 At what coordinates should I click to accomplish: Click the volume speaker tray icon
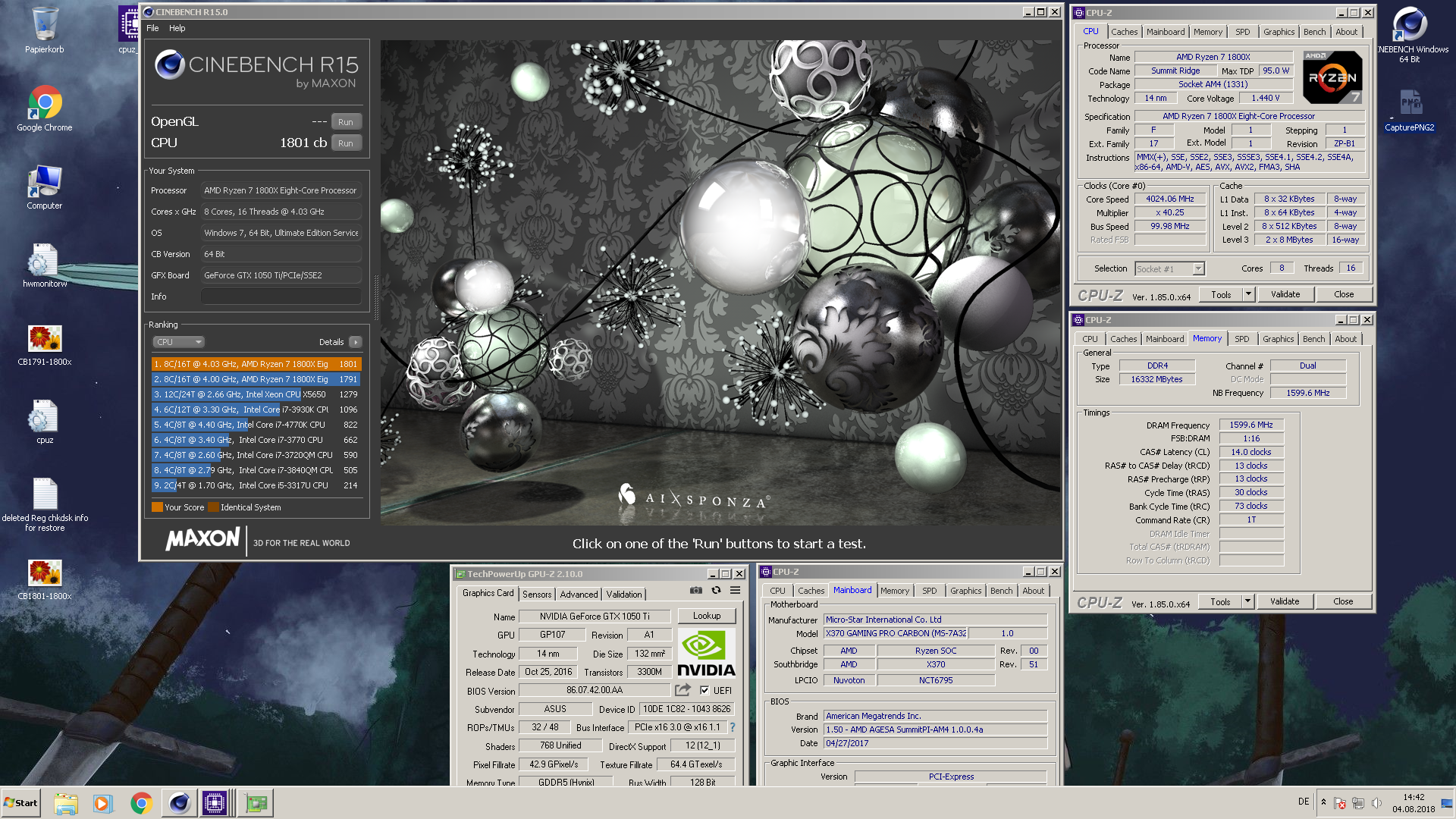pyautogui.click(x=1376, y=803)
